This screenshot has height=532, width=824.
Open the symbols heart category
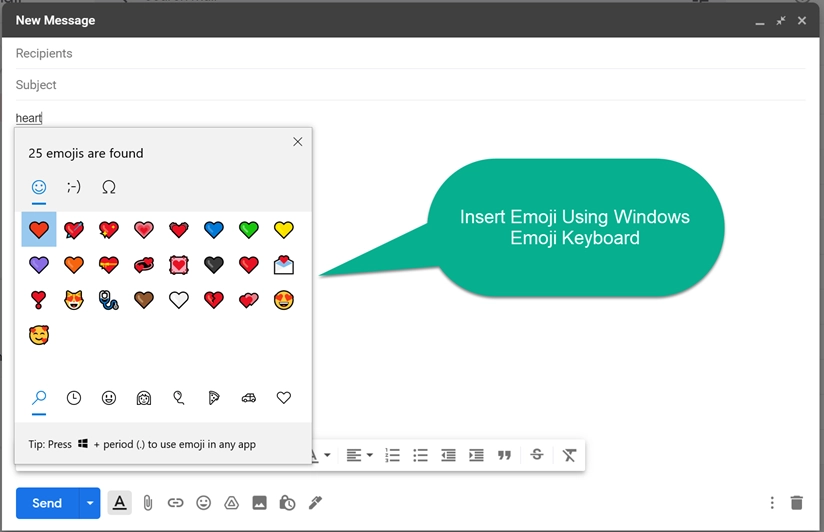click(284, 398)
